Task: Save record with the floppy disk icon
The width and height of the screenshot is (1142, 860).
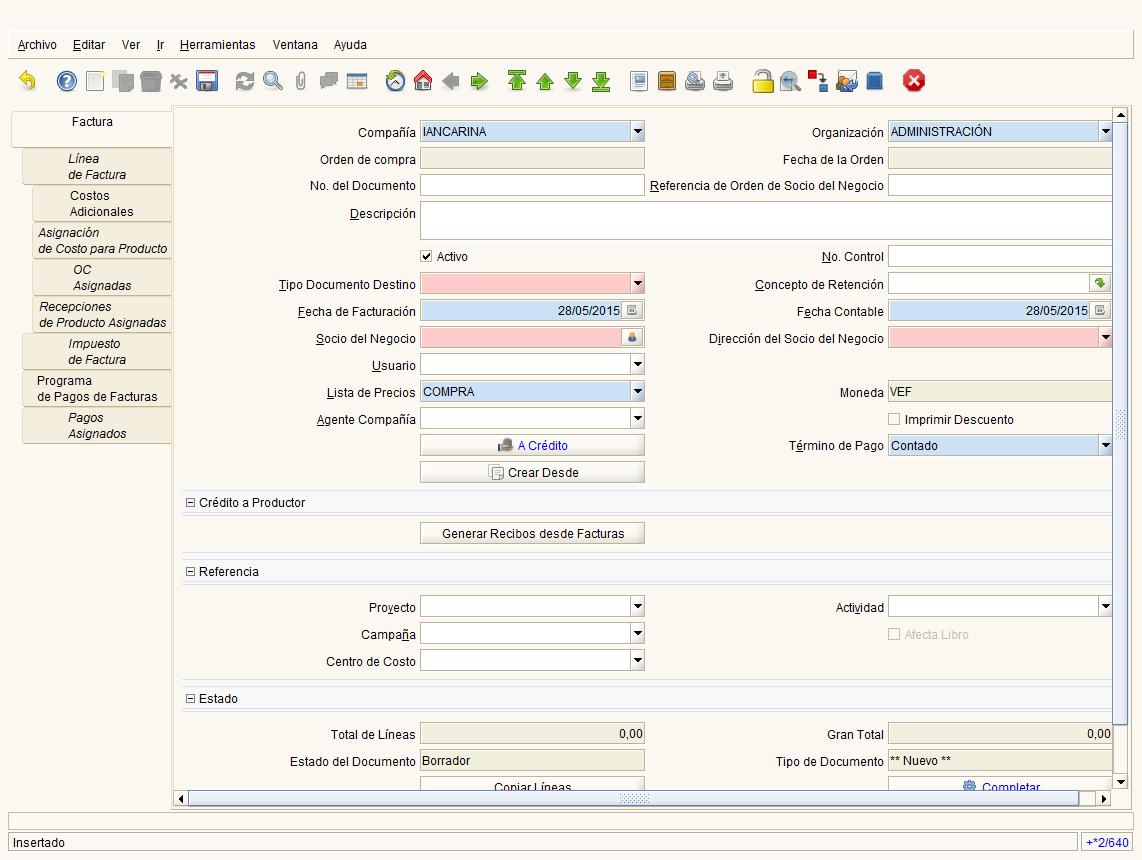Action: pos(207,81)
